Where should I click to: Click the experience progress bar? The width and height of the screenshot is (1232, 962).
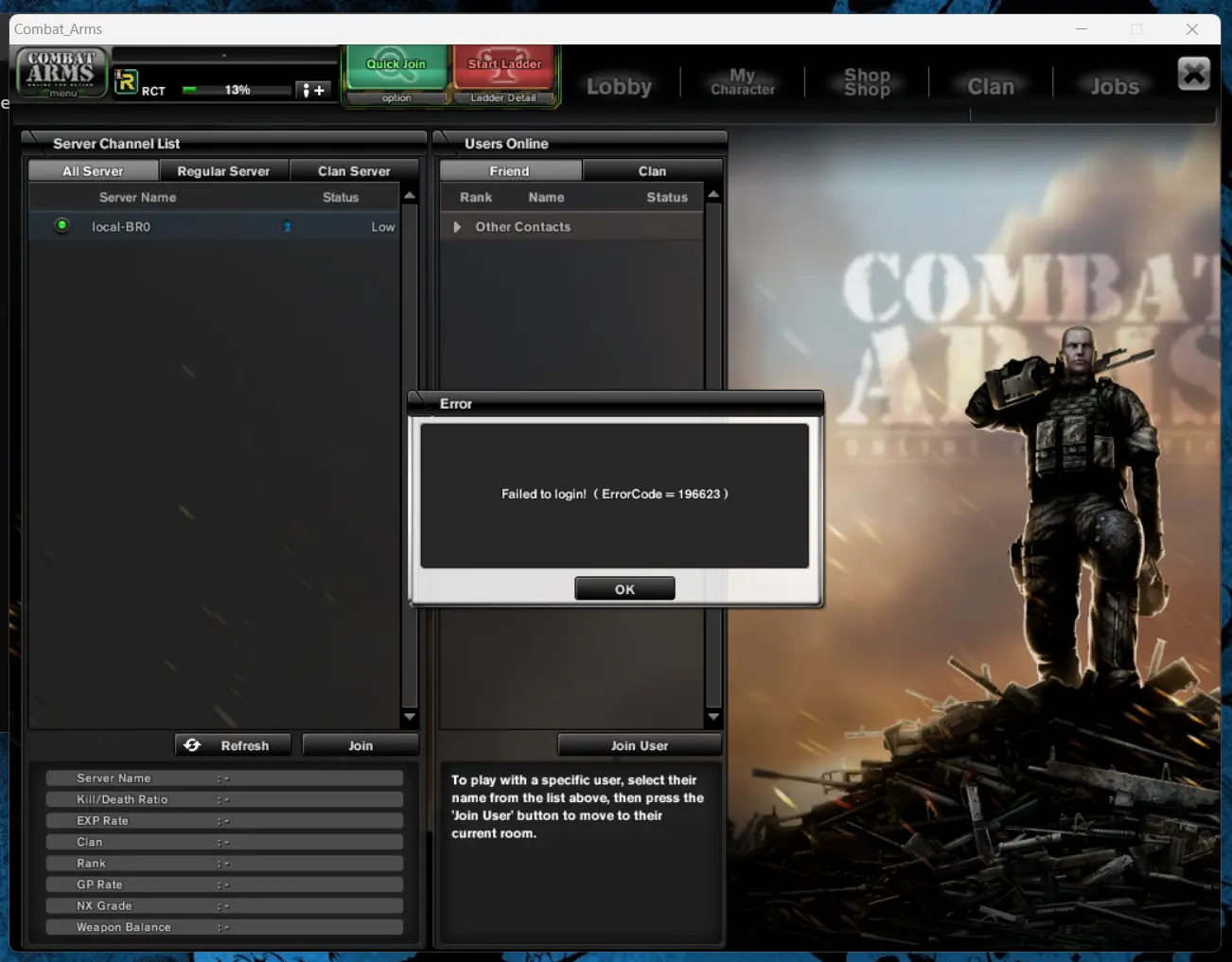(x=237, y=90)
